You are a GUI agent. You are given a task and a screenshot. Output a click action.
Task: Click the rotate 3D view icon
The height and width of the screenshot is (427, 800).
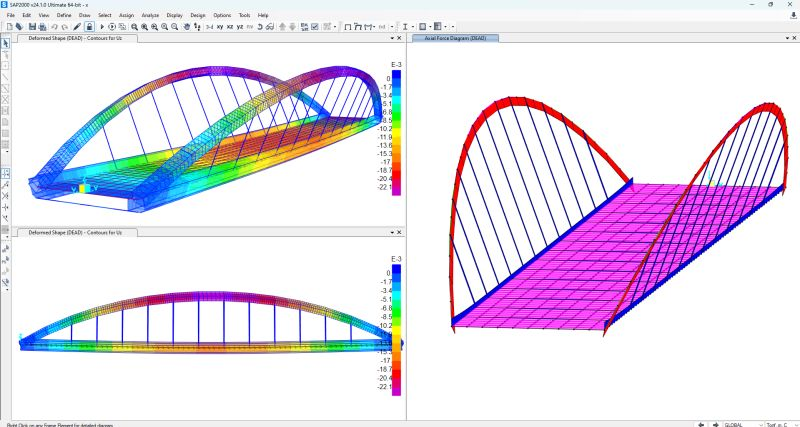tap(260, 27)
